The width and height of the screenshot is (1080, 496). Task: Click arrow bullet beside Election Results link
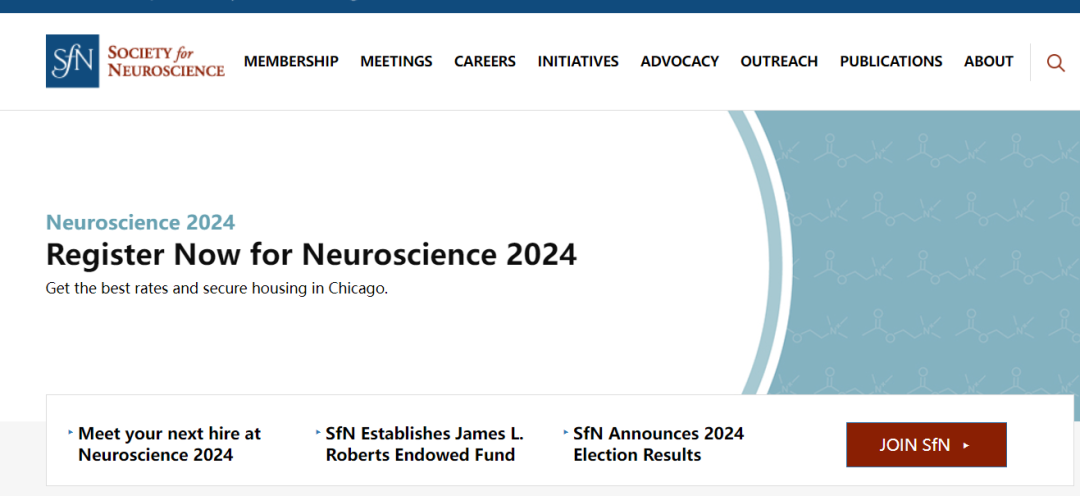[x=566, y=433]
